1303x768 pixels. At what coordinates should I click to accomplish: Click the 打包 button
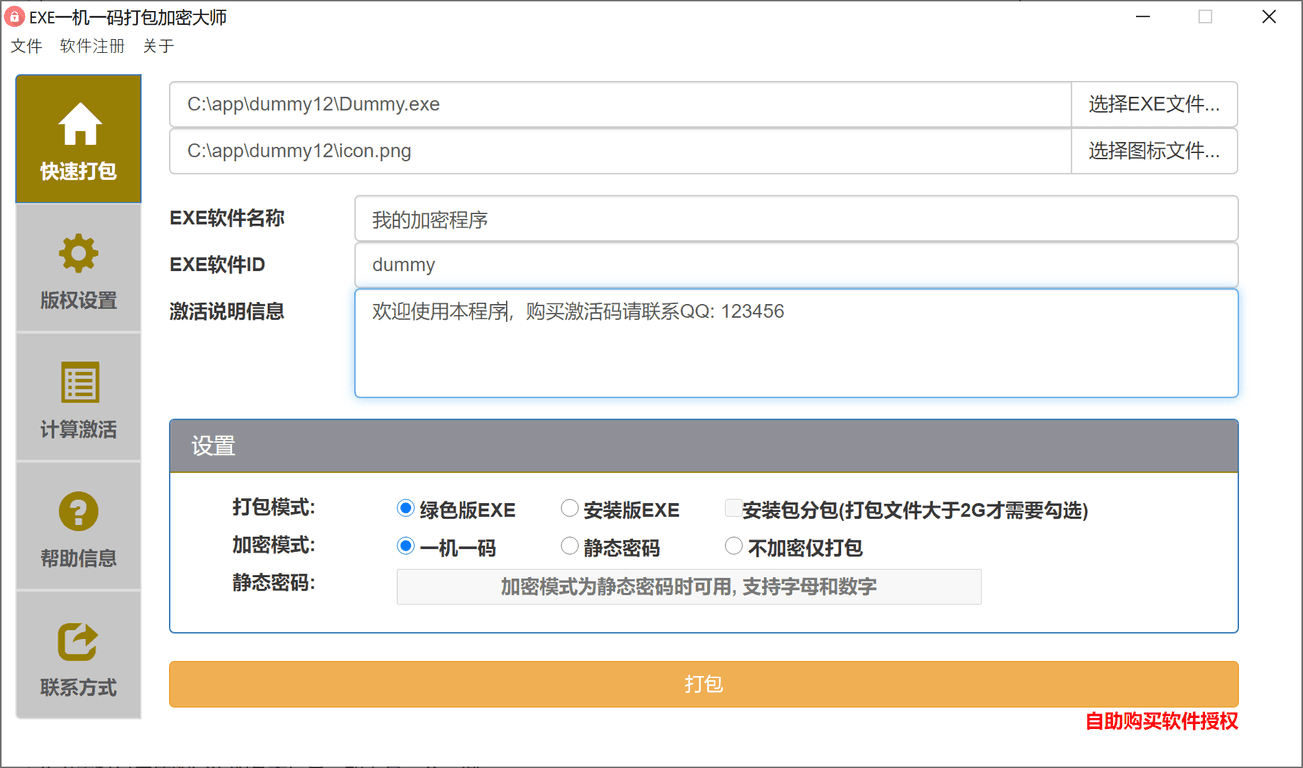coord(703,684)
